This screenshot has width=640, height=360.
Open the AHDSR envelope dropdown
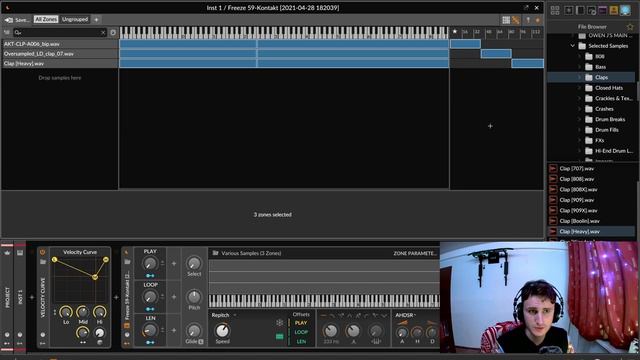pyautogui.click(x=406, y=315)
